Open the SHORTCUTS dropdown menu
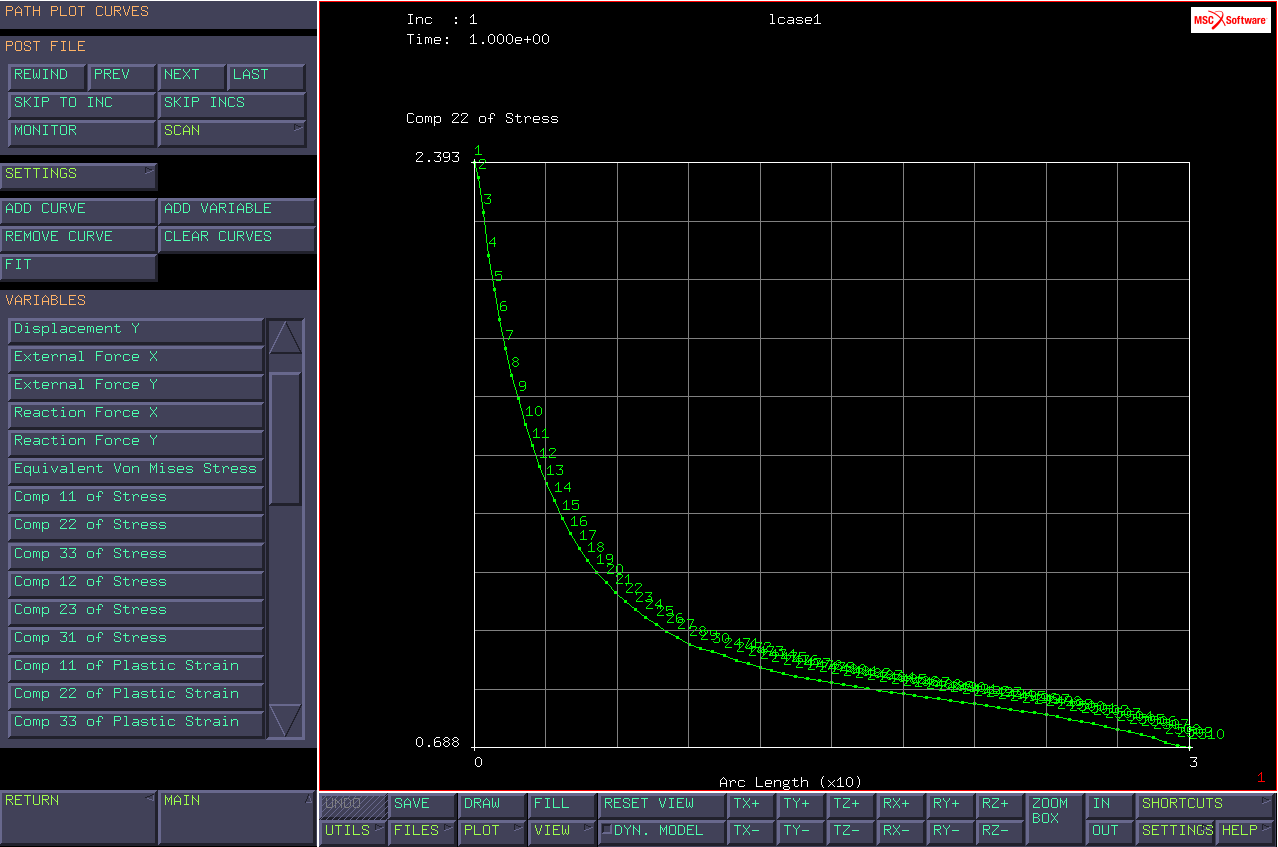The height and width of the screenshot is (847, 1278). click(x=1206, y=804)
